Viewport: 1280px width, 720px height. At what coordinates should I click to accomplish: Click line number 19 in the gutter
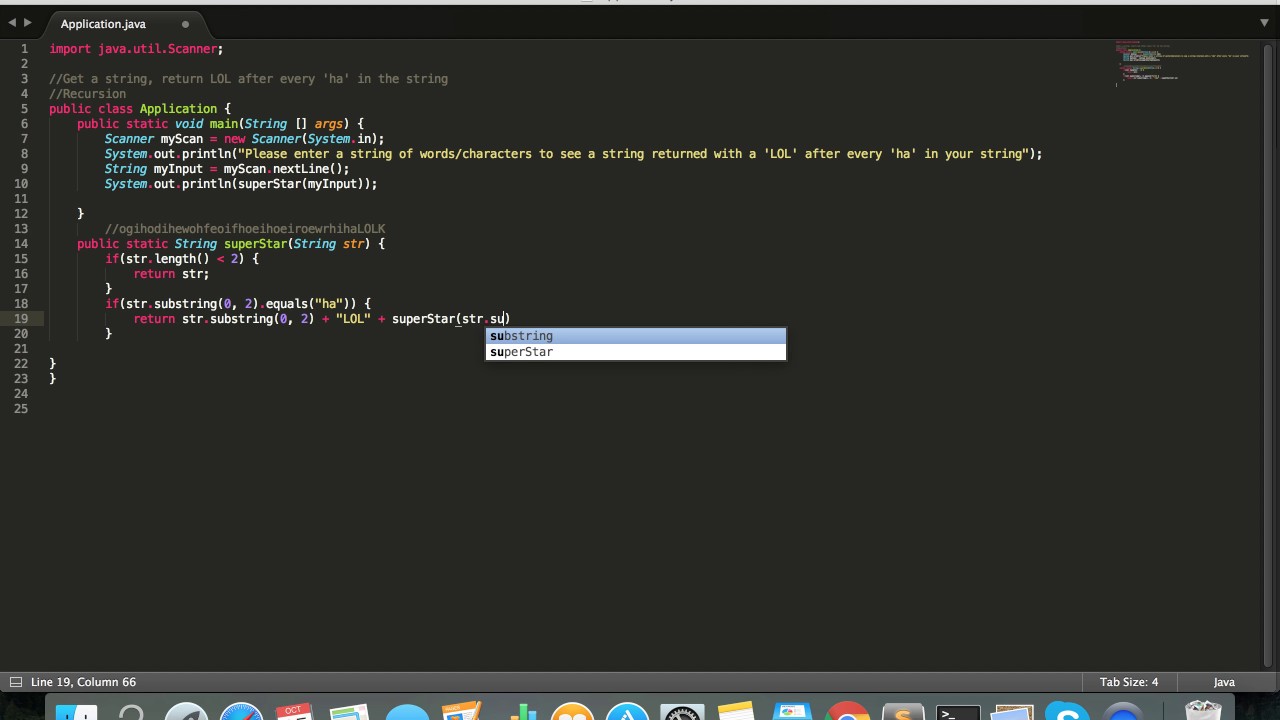tap(21, 319)
